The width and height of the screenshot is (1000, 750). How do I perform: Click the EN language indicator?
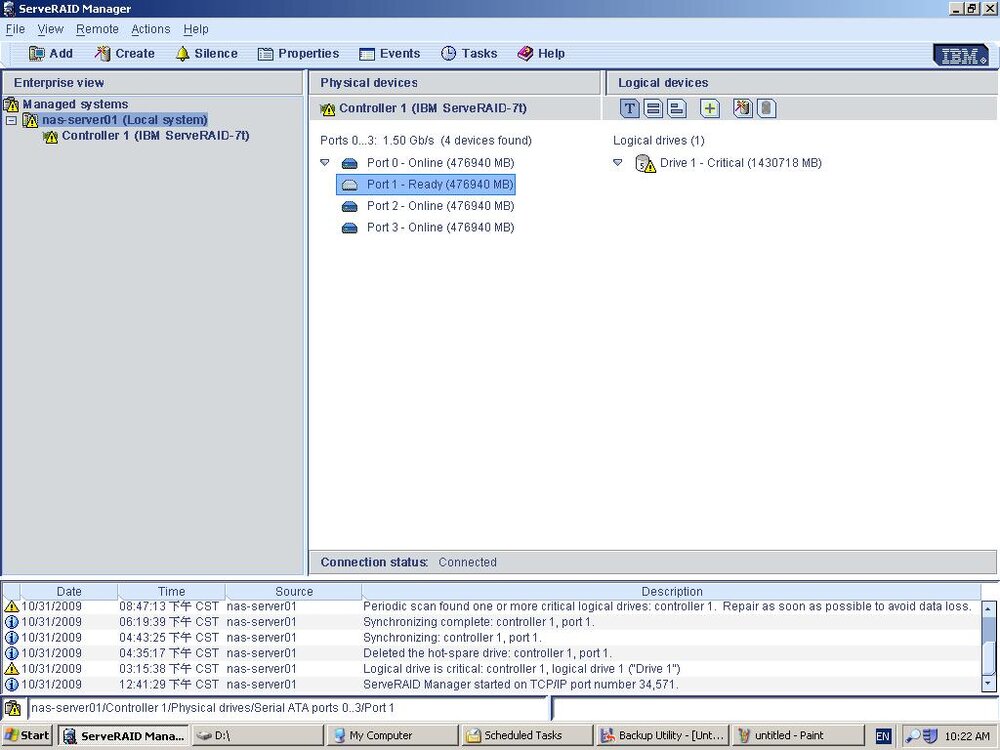click(883, 736)
